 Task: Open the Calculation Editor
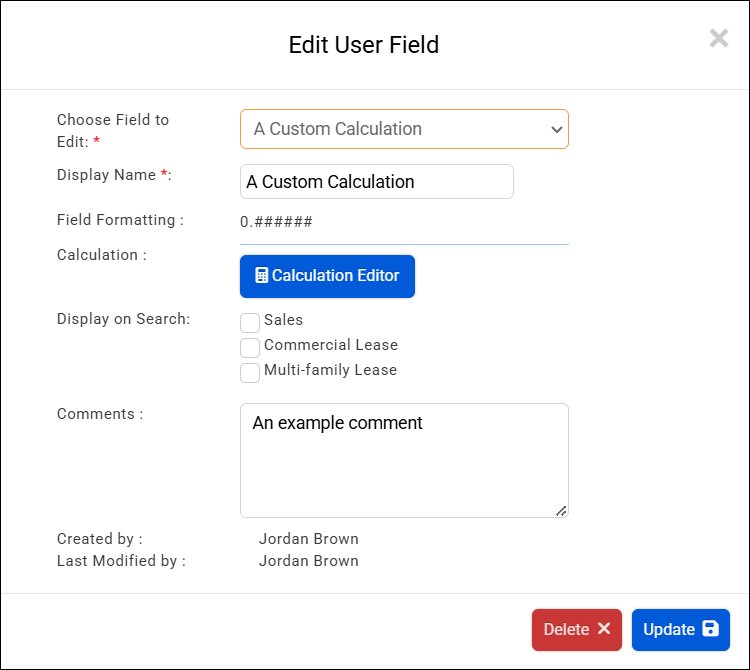coord(327,276)
